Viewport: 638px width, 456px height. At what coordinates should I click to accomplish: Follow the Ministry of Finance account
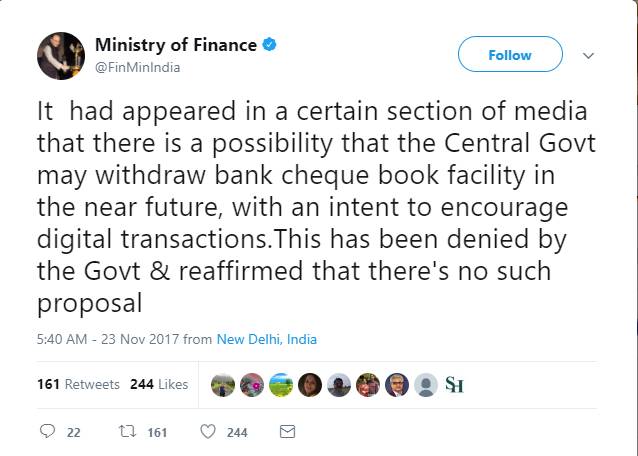click(x=509, y=55)
